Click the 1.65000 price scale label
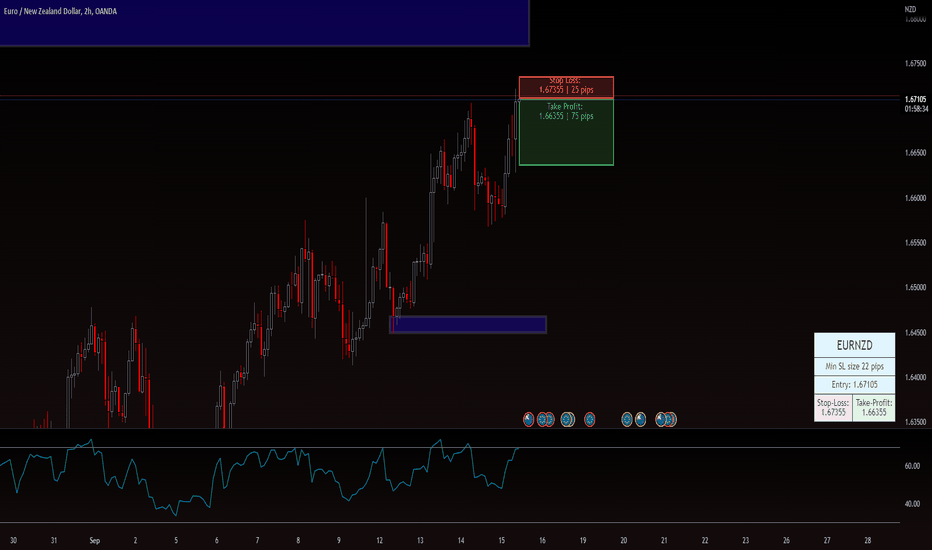 pyautogui.click(x=915, y=287)
